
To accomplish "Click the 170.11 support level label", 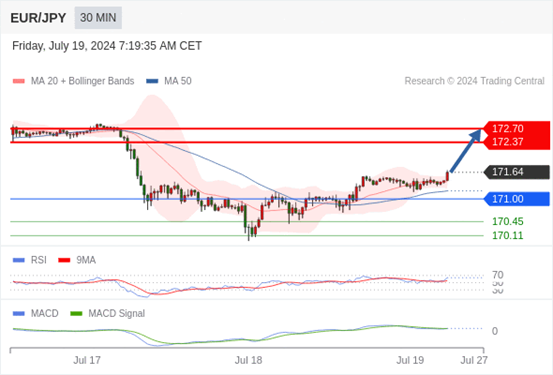I will click(x=508, y=235).
